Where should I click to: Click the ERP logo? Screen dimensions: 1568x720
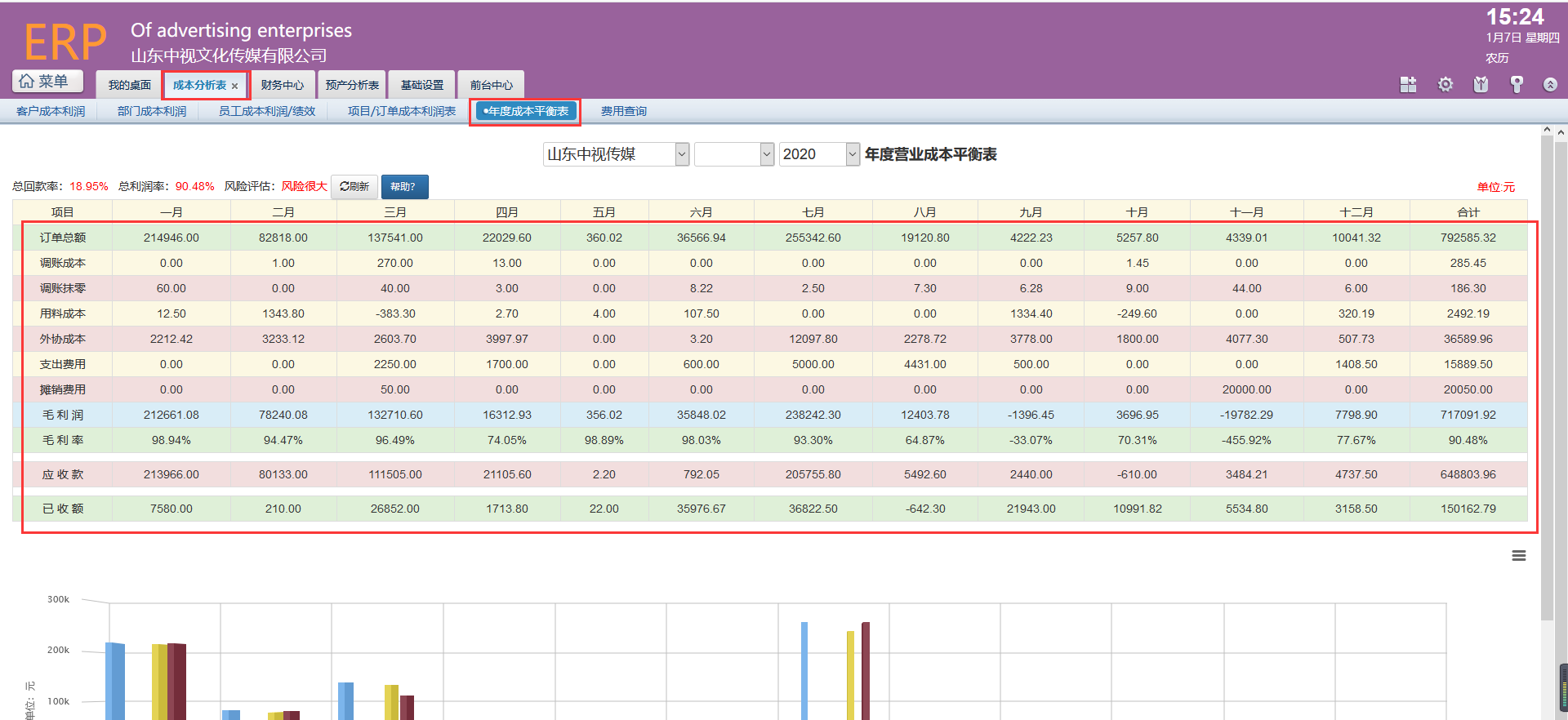65,42
